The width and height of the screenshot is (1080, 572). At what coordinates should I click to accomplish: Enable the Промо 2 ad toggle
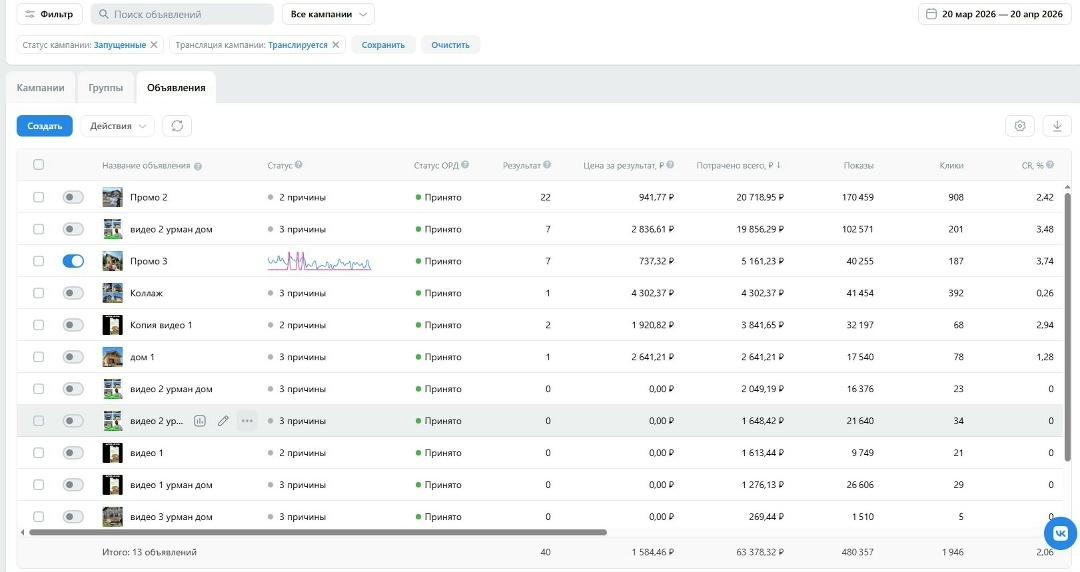pyautogui.click(x=73, y=197)
